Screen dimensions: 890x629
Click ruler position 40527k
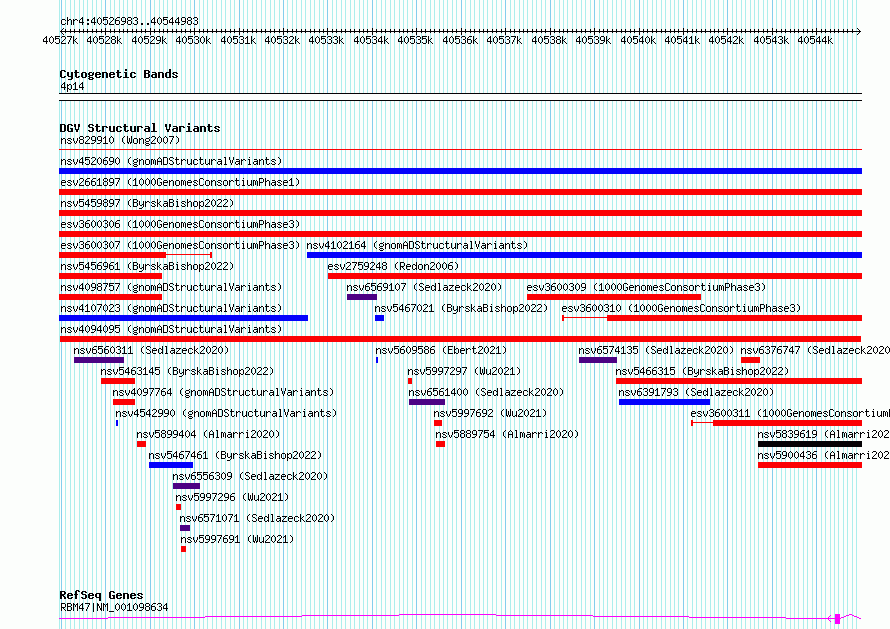(x=60, y=40)
